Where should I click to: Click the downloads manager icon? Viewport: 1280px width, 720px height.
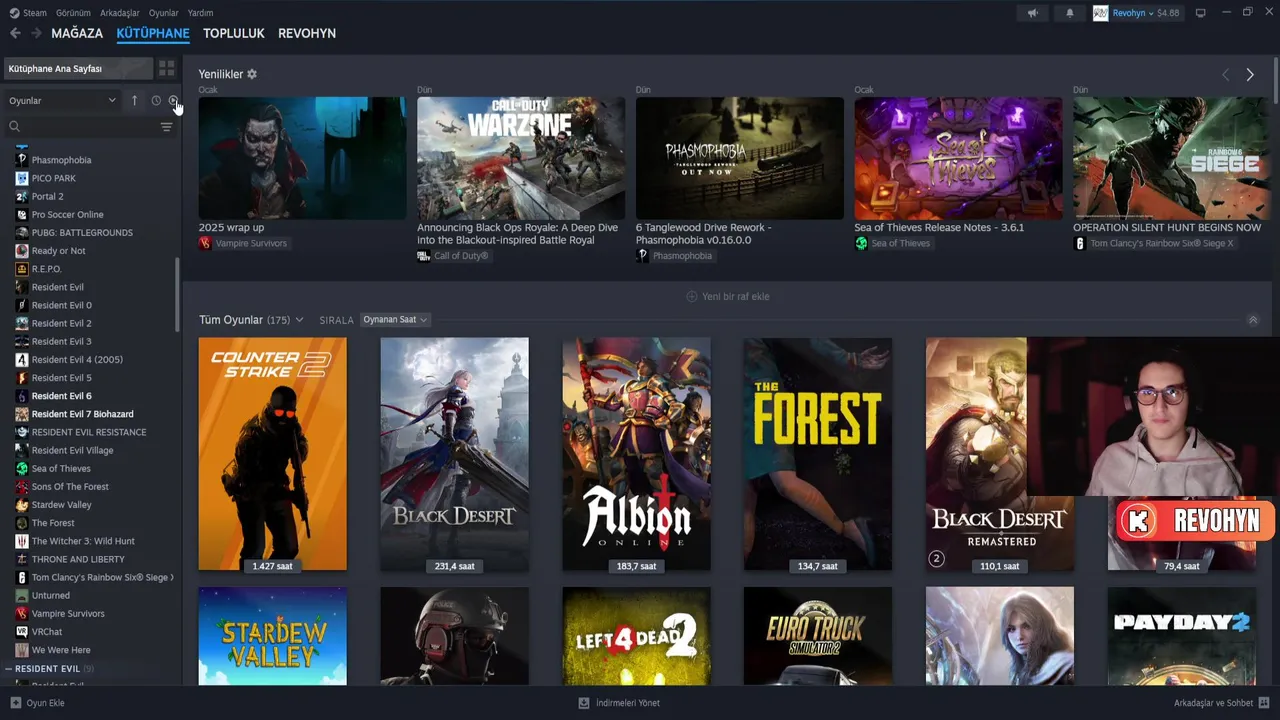tap(584, 703)
